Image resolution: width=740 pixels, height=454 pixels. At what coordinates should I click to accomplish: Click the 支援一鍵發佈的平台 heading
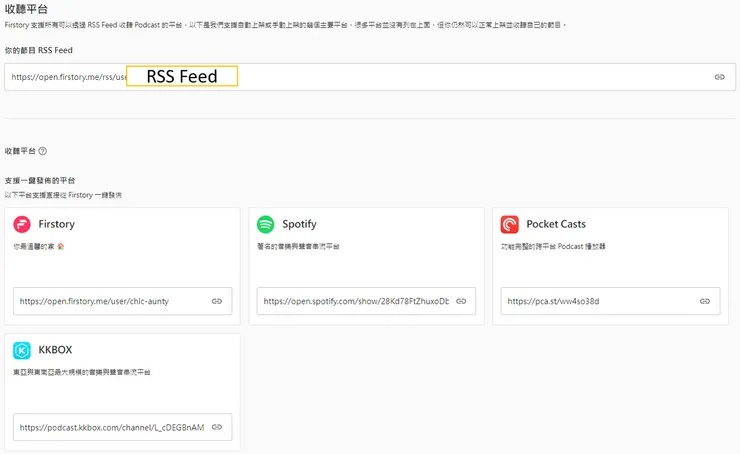point(40,180)
